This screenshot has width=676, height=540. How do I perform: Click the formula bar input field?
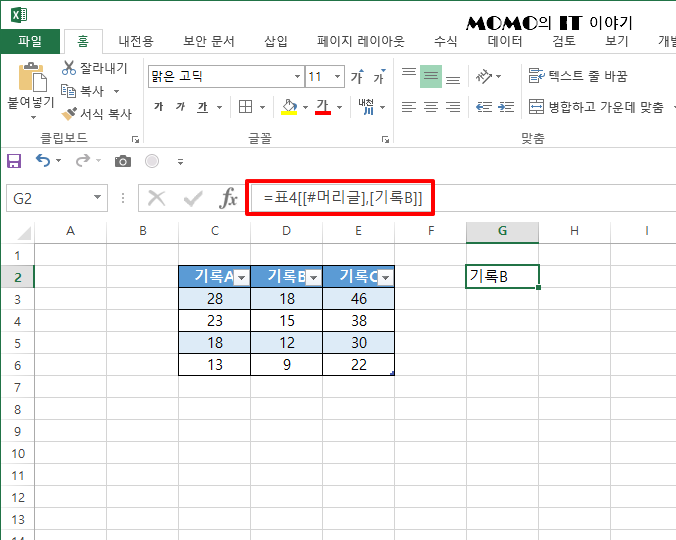click(x=463, y=198)
